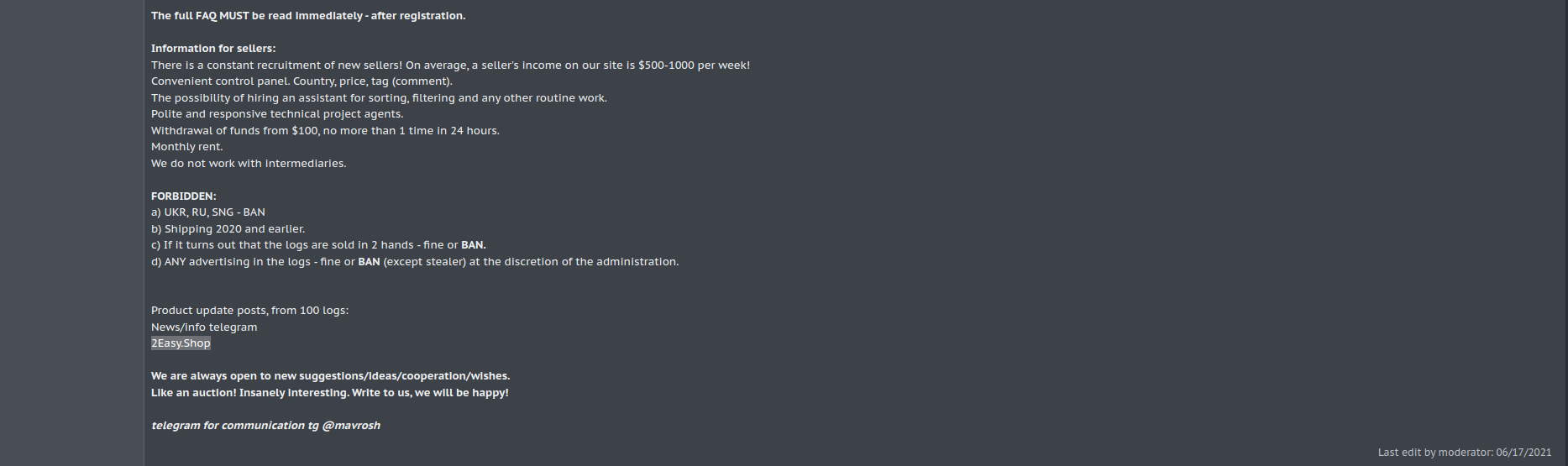
Task: Click the intermediaries sentence
Action: [249, 164]
